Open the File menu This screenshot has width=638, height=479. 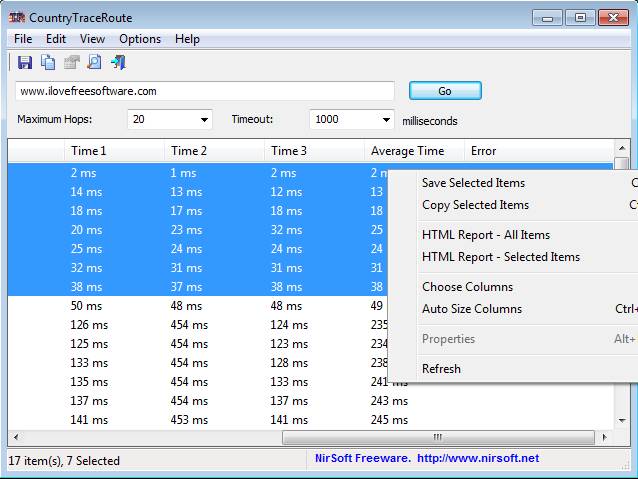coord(23,39)
